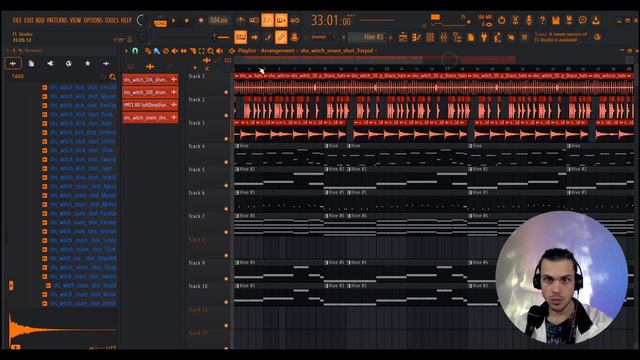Click the download content icon

point(596,20)
